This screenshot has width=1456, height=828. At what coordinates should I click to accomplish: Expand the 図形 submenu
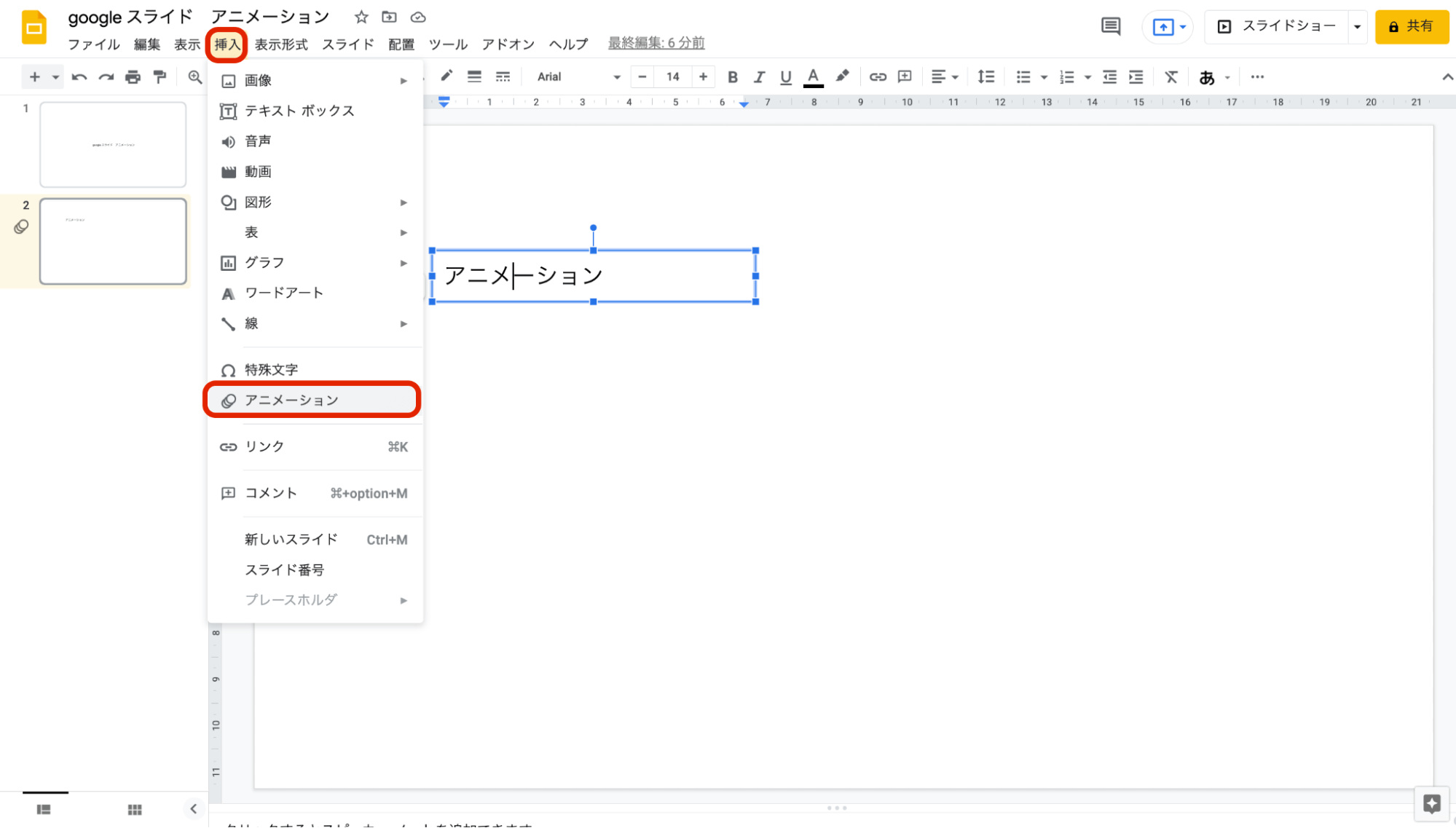click(315, 202)
